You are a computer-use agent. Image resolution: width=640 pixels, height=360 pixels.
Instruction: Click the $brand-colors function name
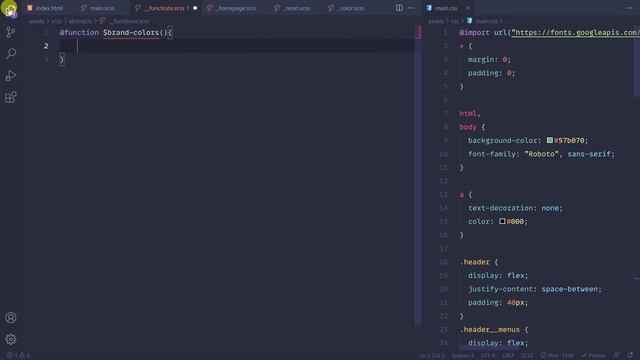(x=131, y=33)
